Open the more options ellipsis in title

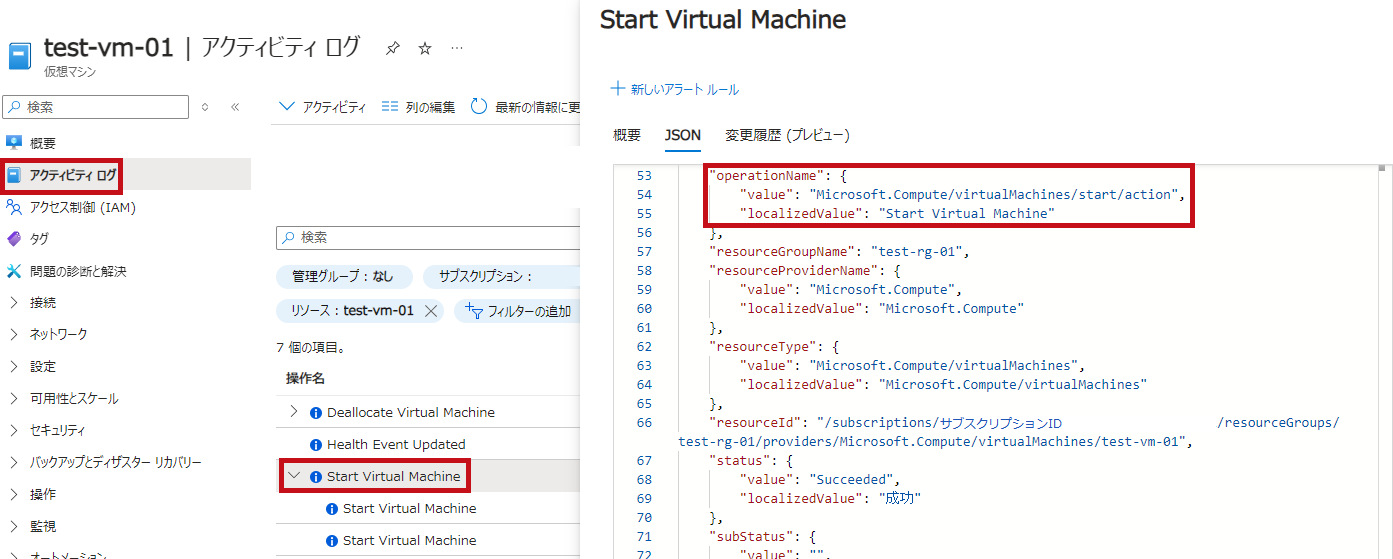tap(457, 48)
